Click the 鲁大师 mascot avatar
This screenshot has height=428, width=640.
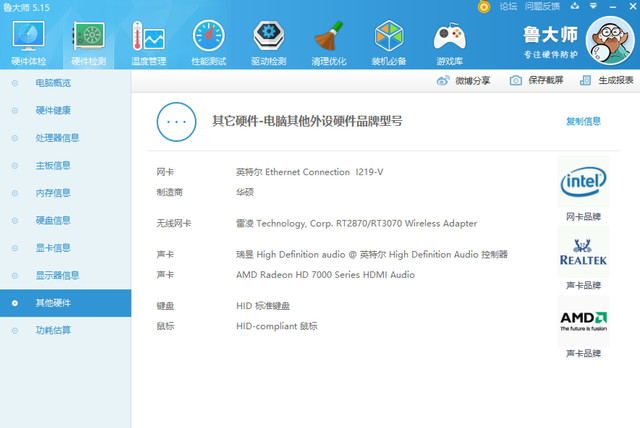tap(610, 40)
